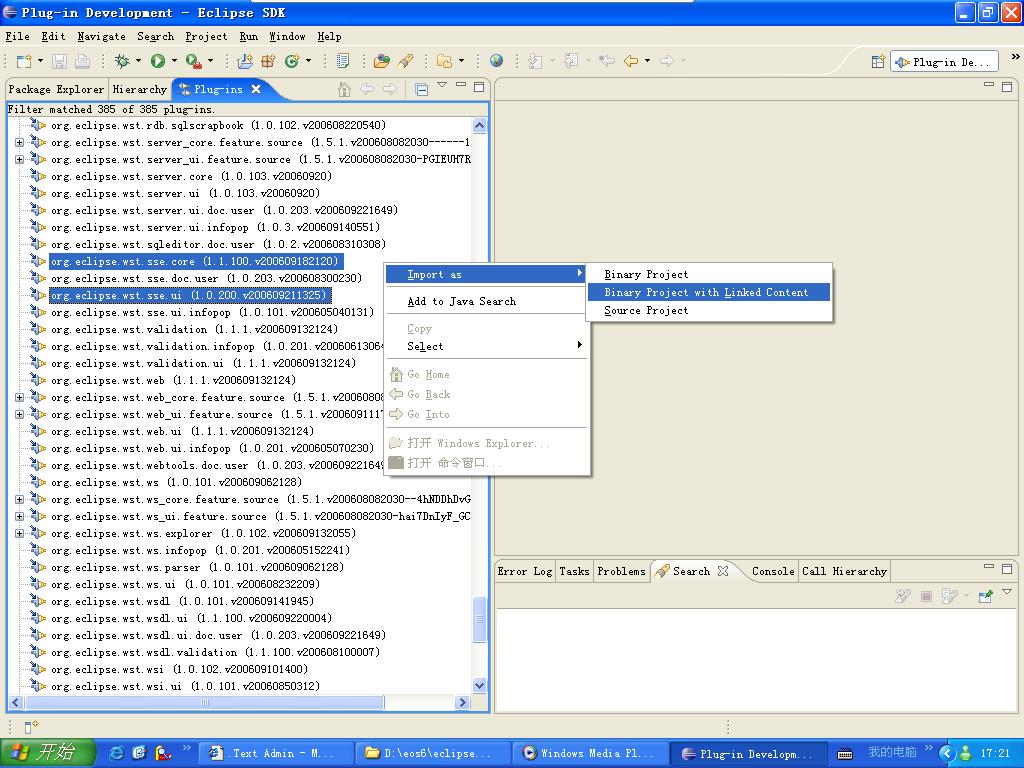Switch to Package Explorer tab

click(56, 89)
